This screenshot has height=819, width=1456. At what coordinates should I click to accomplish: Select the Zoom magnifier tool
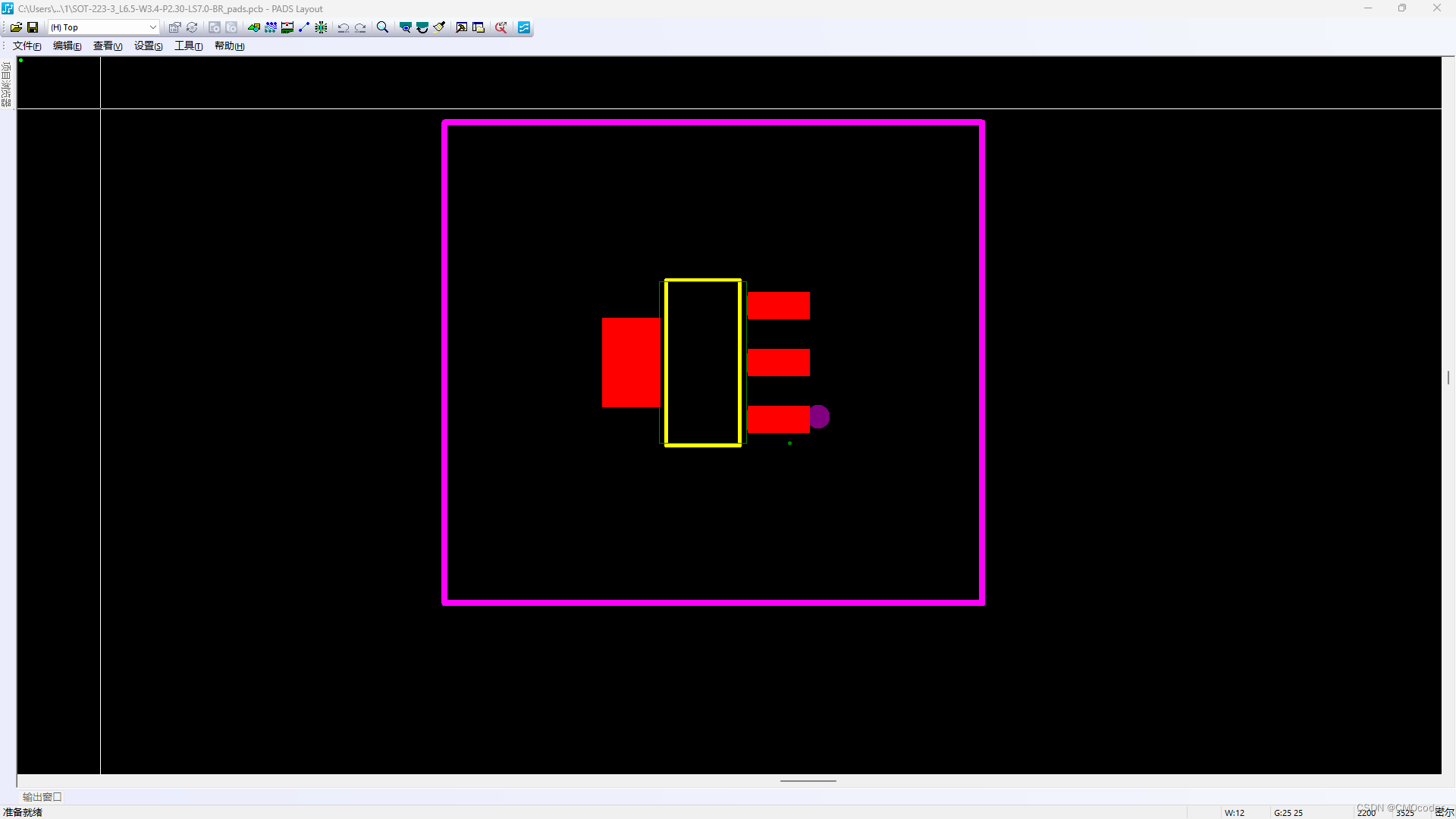pyautogui.click(x=383, y=27)
